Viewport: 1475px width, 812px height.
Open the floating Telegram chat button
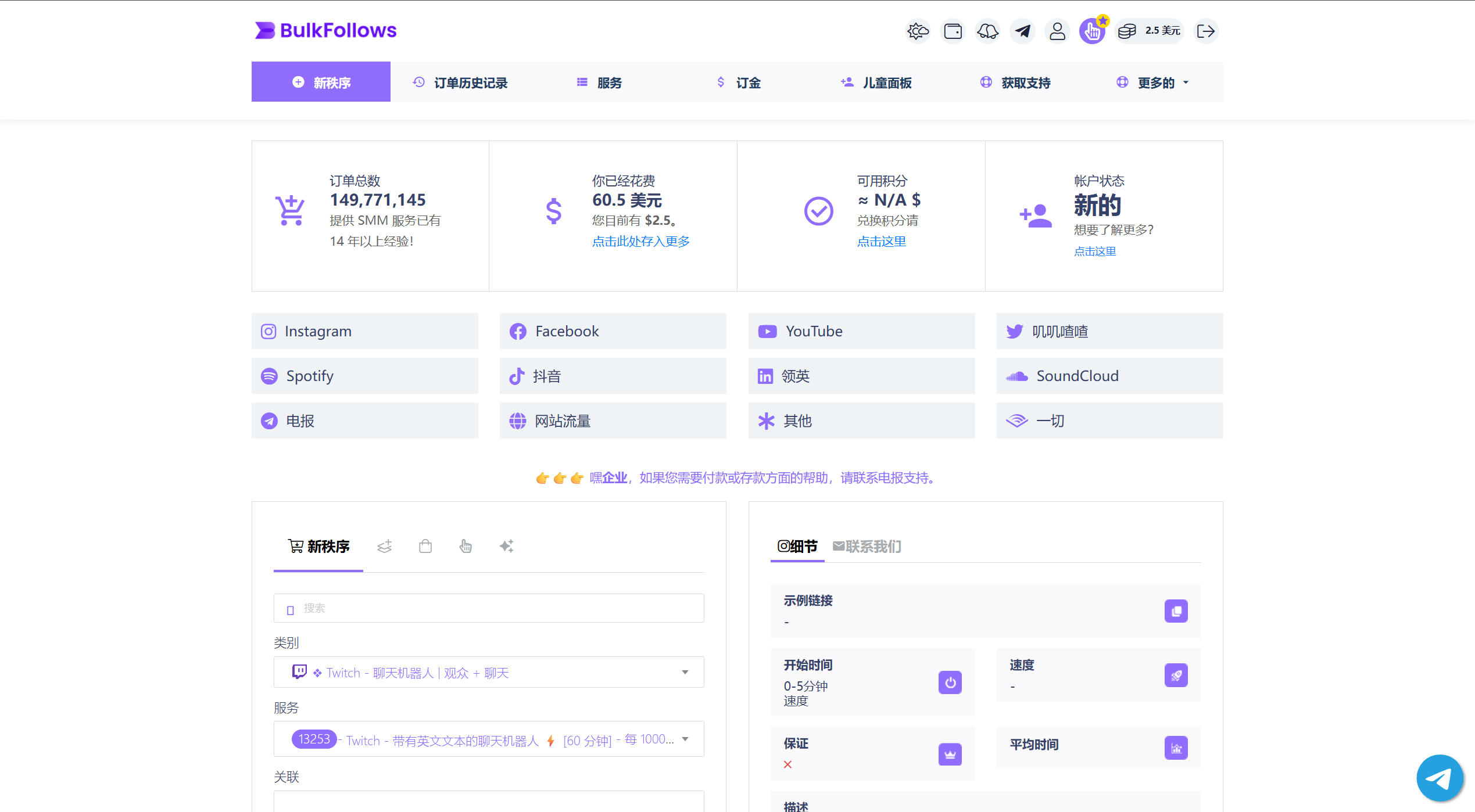(1440, 778)
